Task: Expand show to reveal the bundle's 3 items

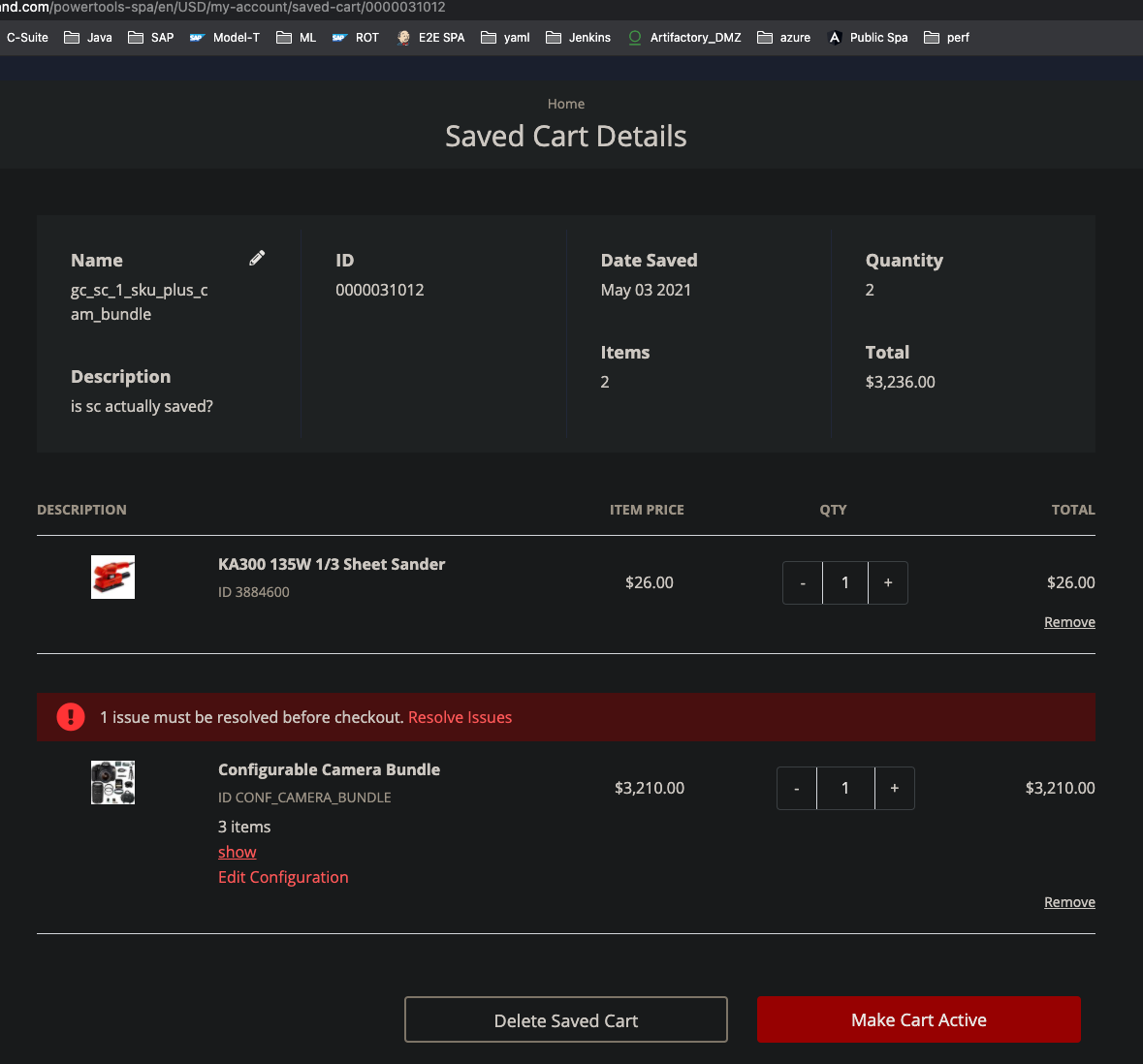Action: point(237,852)
